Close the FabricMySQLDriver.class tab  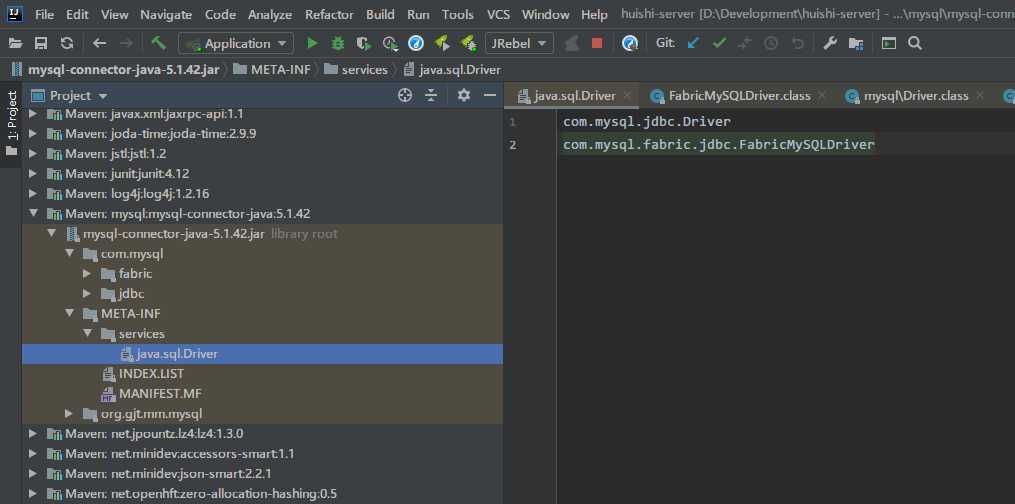point(822,96)
